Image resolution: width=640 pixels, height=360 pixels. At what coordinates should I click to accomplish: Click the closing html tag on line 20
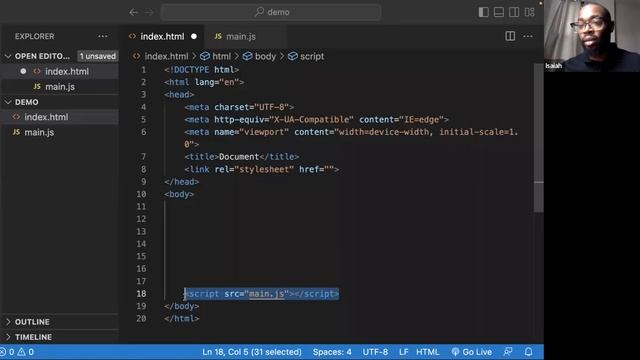pyautogui.click(x=182, y=319)
